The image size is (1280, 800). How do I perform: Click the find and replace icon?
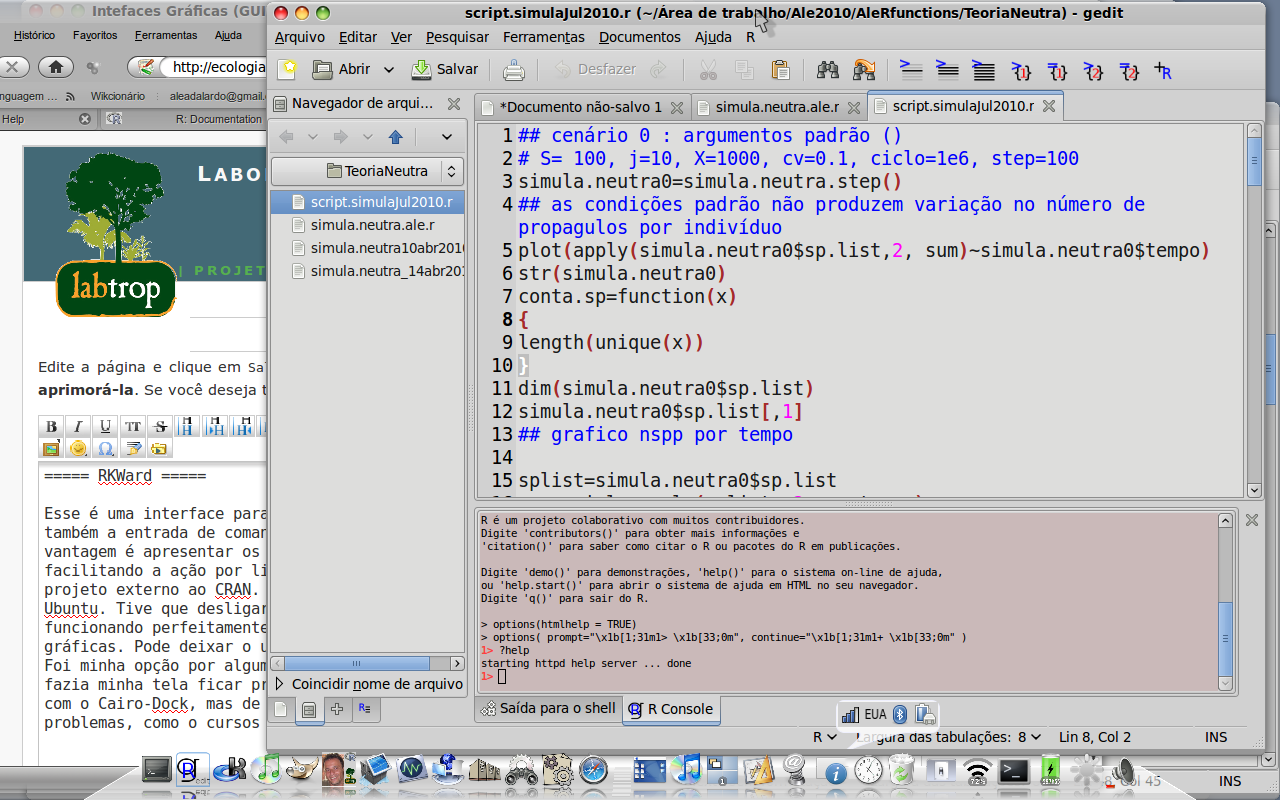tap(863, 70)
